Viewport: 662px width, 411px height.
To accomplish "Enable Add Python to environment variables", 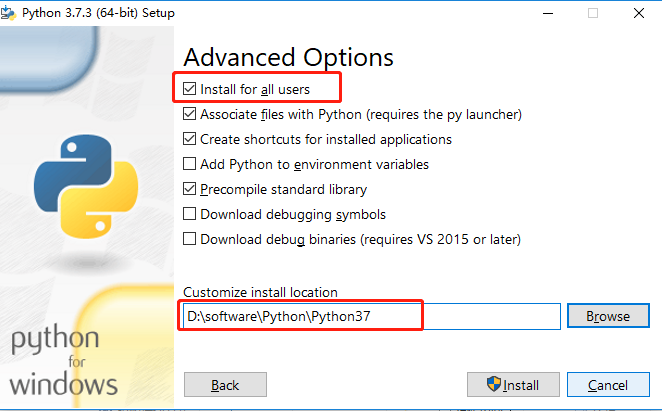I will pyautogui.click(x=190, y=164).
